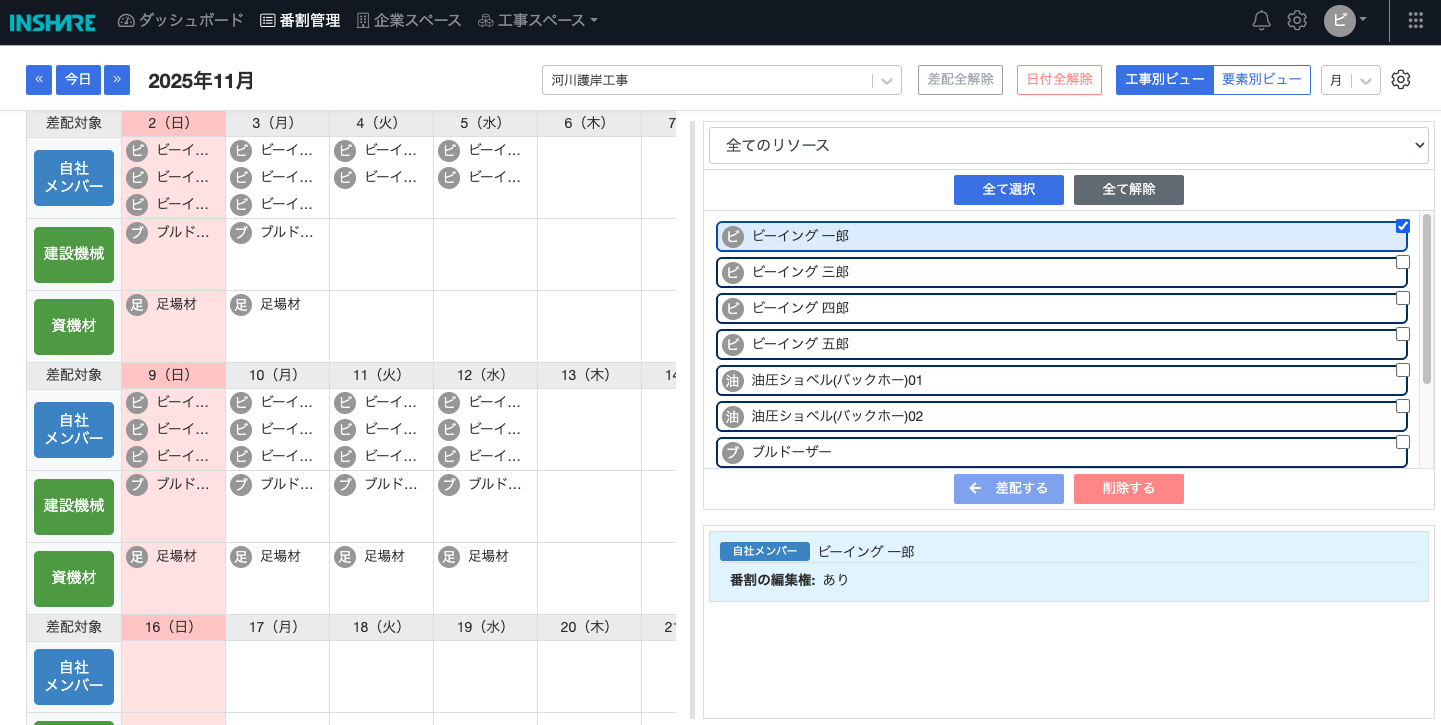This screenshot has width=1441, height=725.
Task: Click ブルドーザー icon on 10（月）
Action: [x=241, y=485]
